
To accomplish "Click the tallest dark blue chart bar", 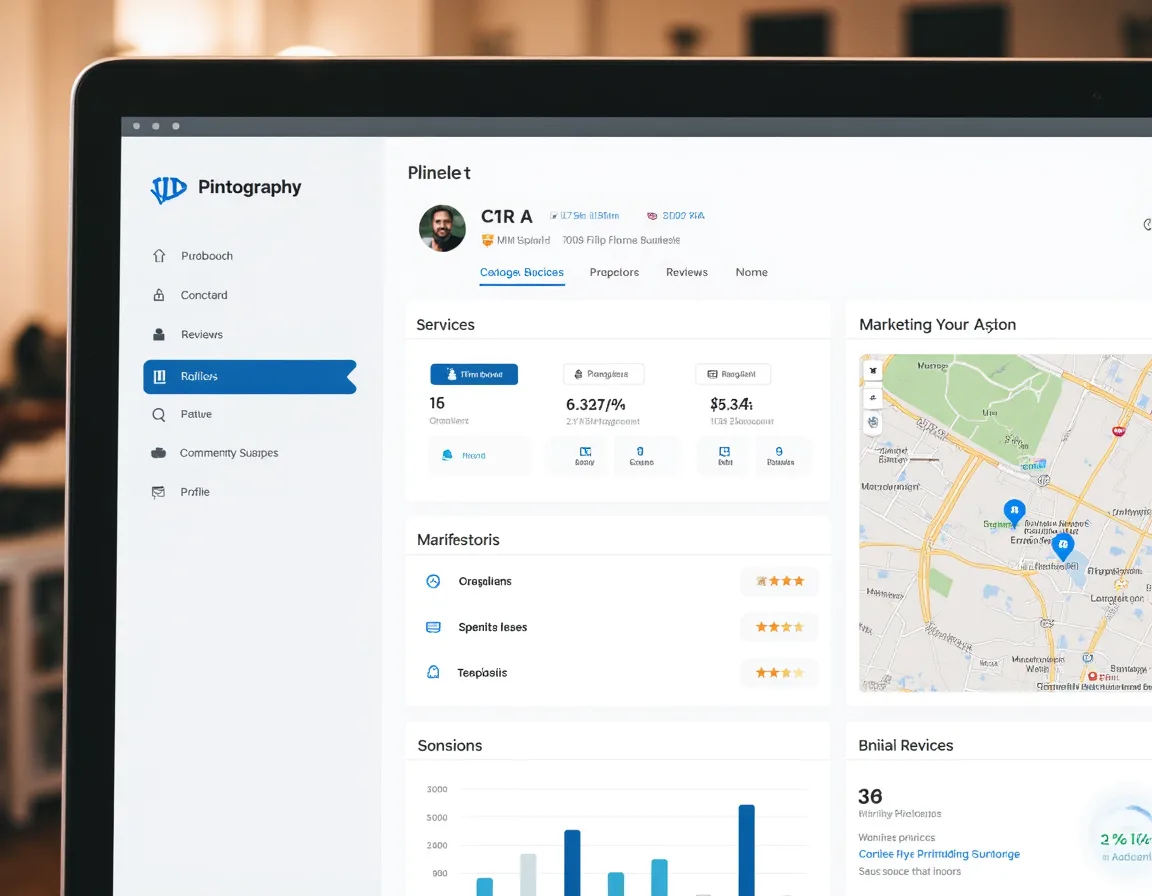I will (746, 850).
